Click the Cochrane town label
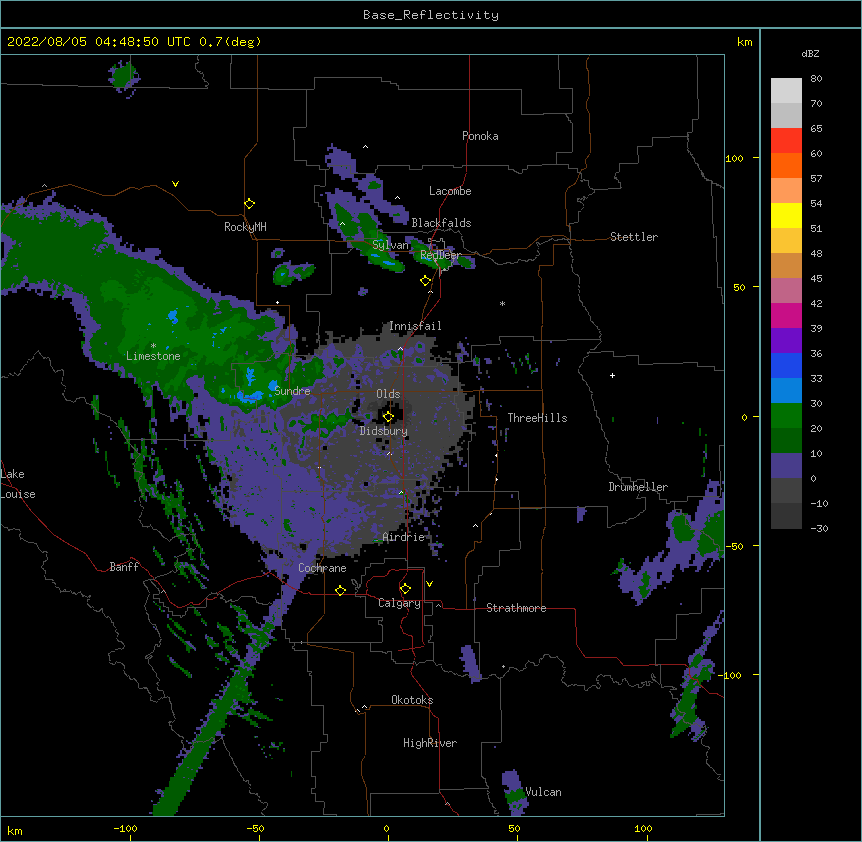 [322, 568]
